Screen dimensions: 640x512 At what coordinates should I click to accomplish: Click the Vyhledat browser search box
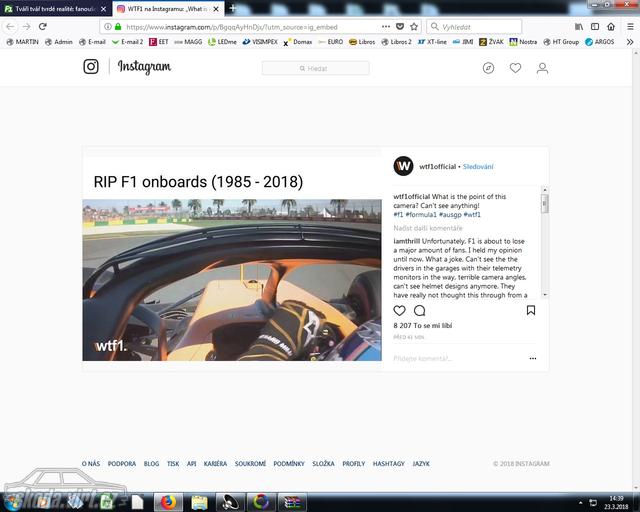474,27
